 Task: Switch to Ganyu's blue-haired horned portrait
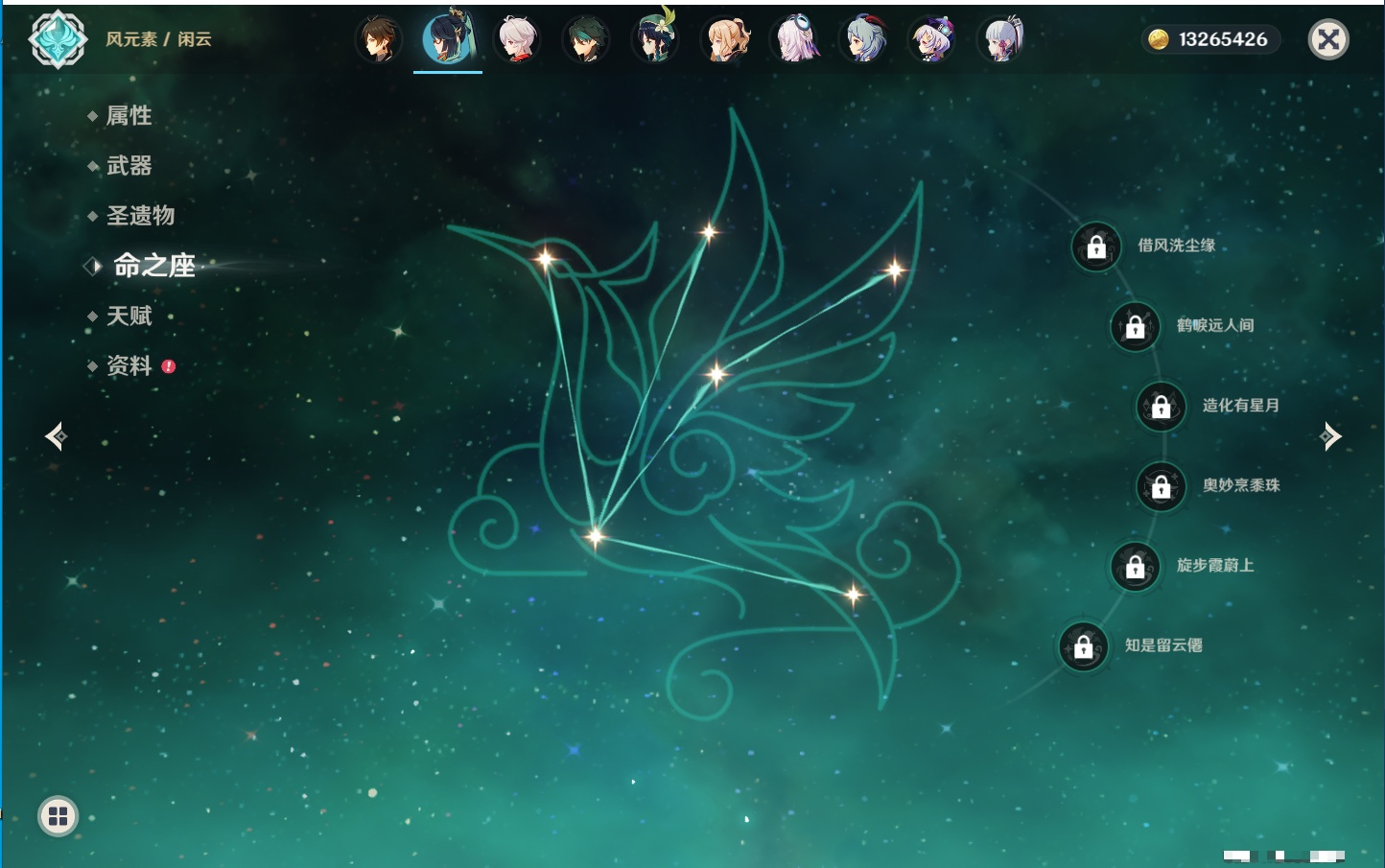point(863,39)
